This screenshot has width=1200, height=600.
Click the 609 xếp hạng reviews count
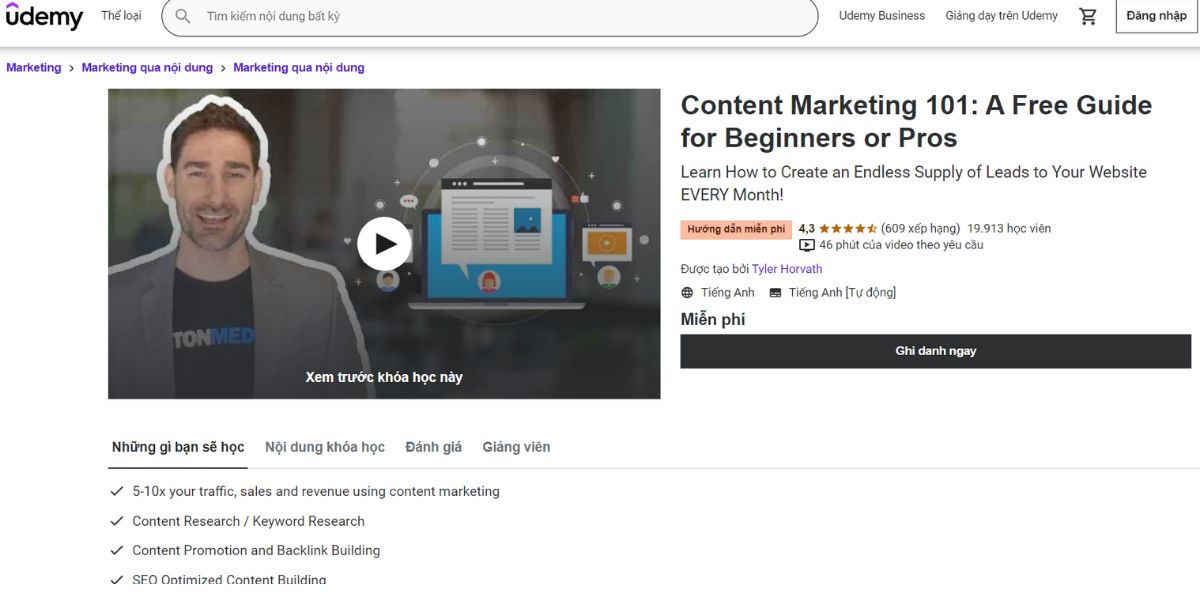pyautogui.click(x=912, y=228)
